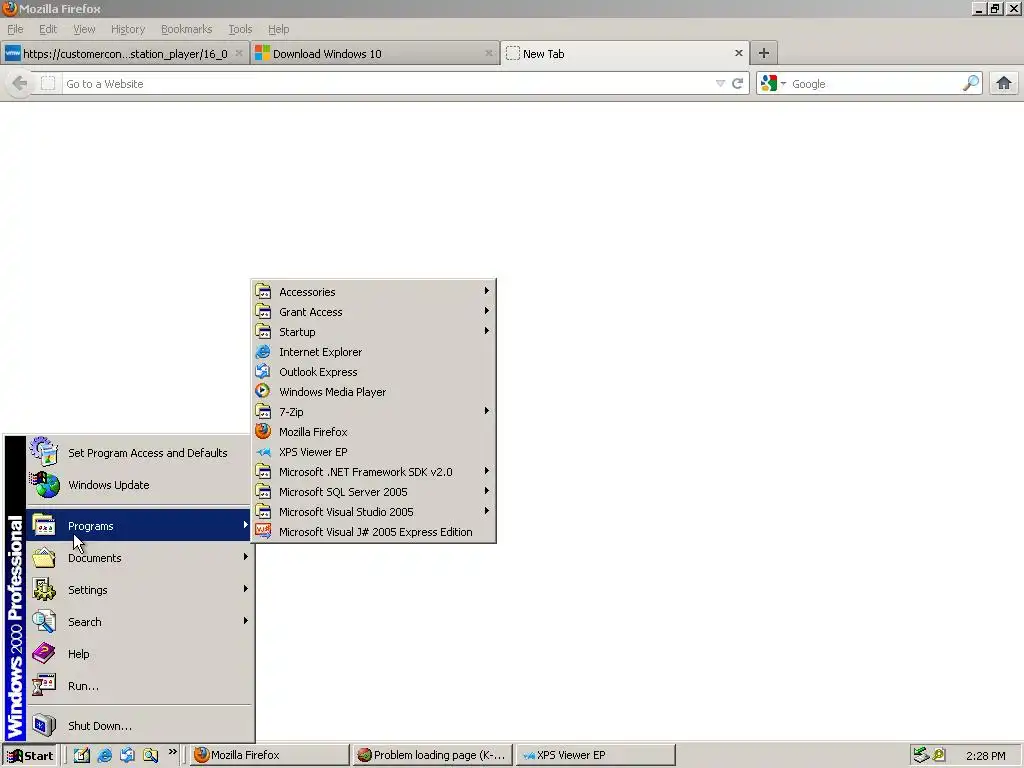Click the back arrow in Firefox
Image resolution: width=1024 pixels, height=768 pixels.
(20, 83)
